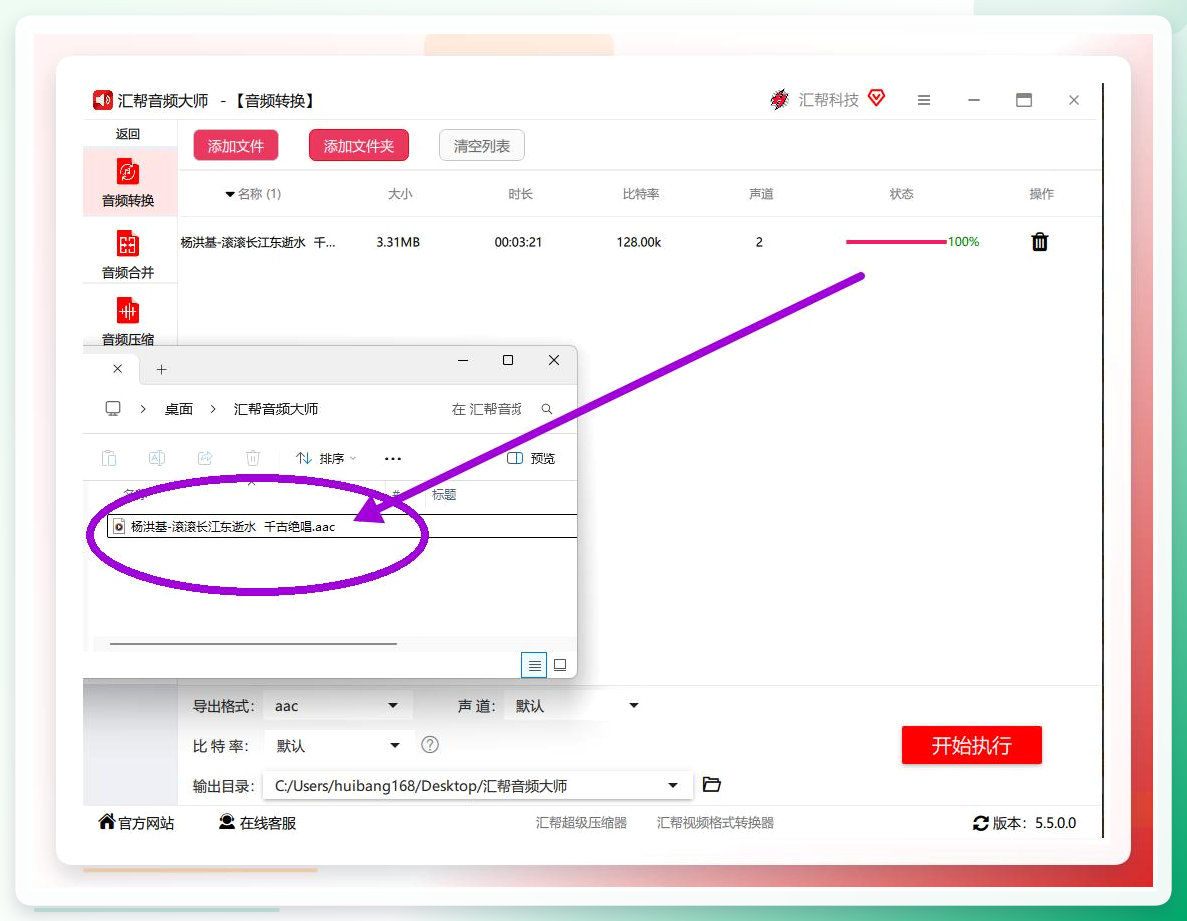Click the 汇帮音频大师 app logo

click(102, 100)
